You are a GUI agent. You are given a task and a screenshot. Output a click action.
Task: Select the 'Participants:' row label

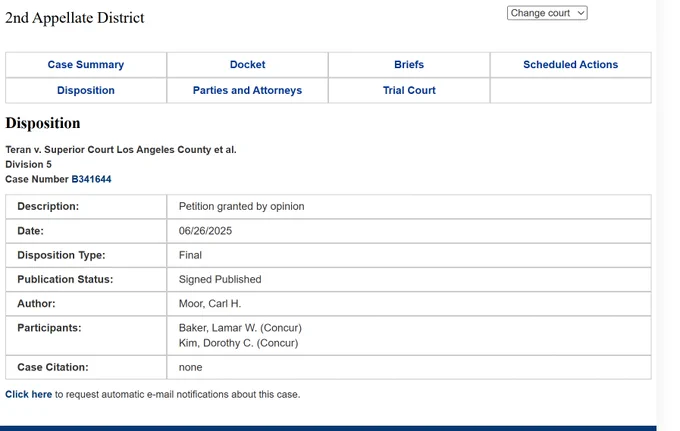pos(49,328)
